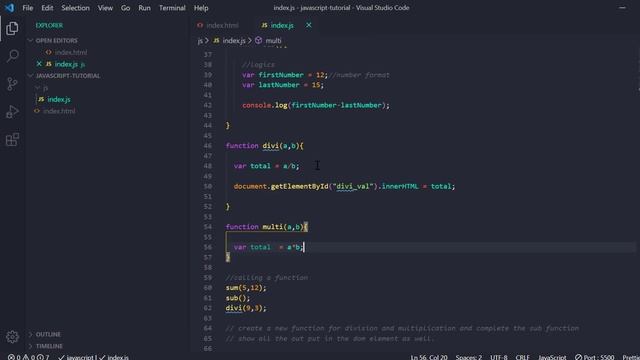Click the //calling a function comment
This screenshot has height=360, width=640.
point(267,278)
